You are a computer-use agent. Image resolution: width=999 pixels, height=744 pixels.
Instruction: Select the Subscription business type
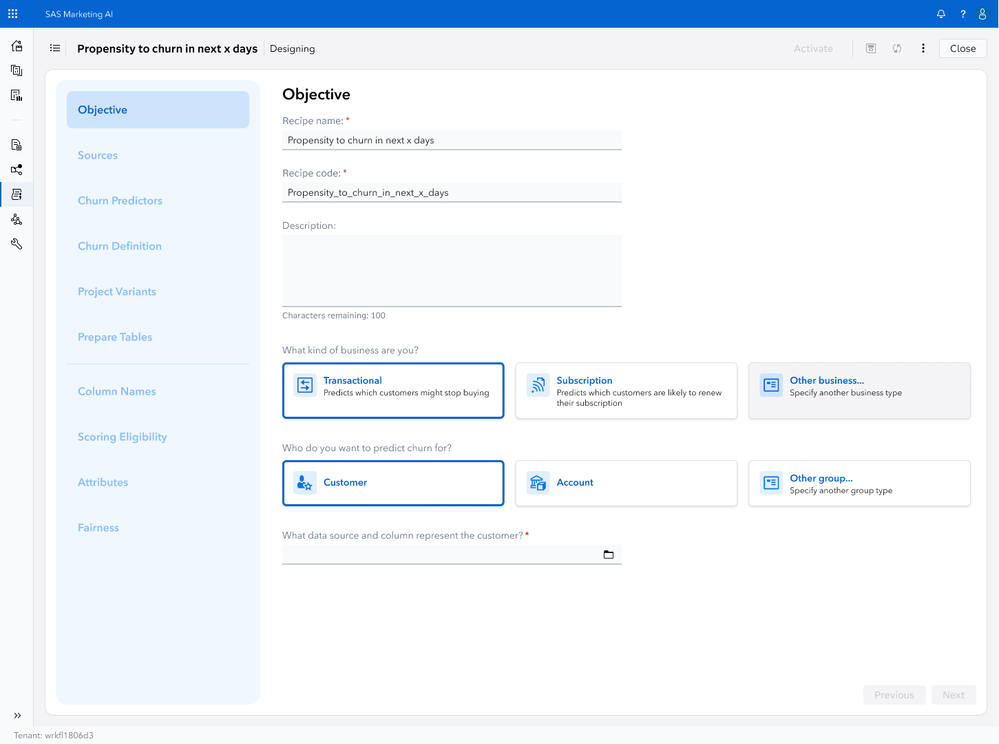point(626,390)
